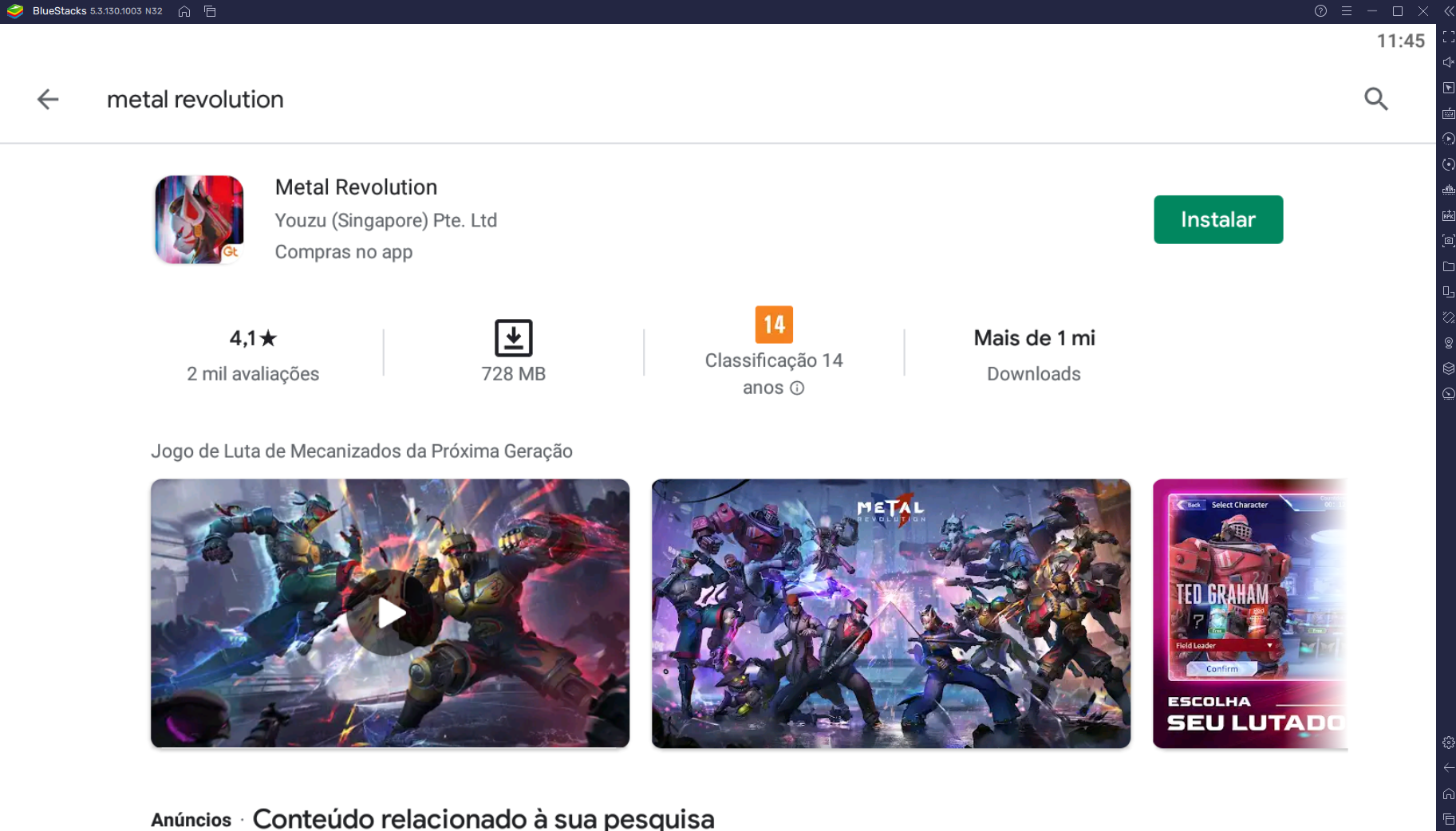1456x831 pixels.
Task: Click the sync operations circular icon
Action: pos(1448,164)
